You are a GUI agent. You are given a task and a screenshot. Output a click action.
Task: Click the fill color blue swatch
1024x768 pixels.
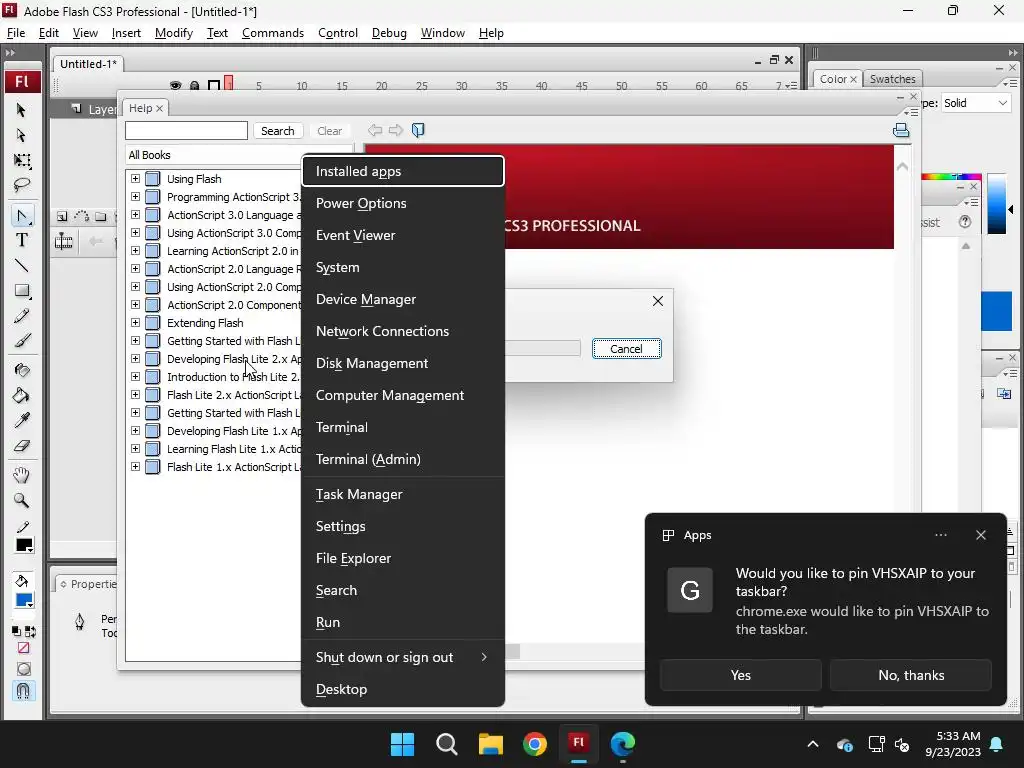coord(24,600)
